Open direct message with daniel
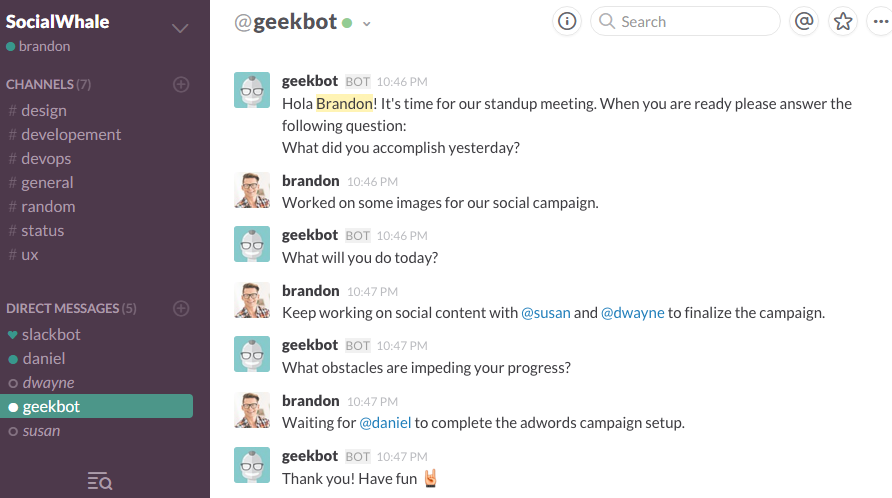The width and height of the screenshot is (892, 498). tap(43, 358)
